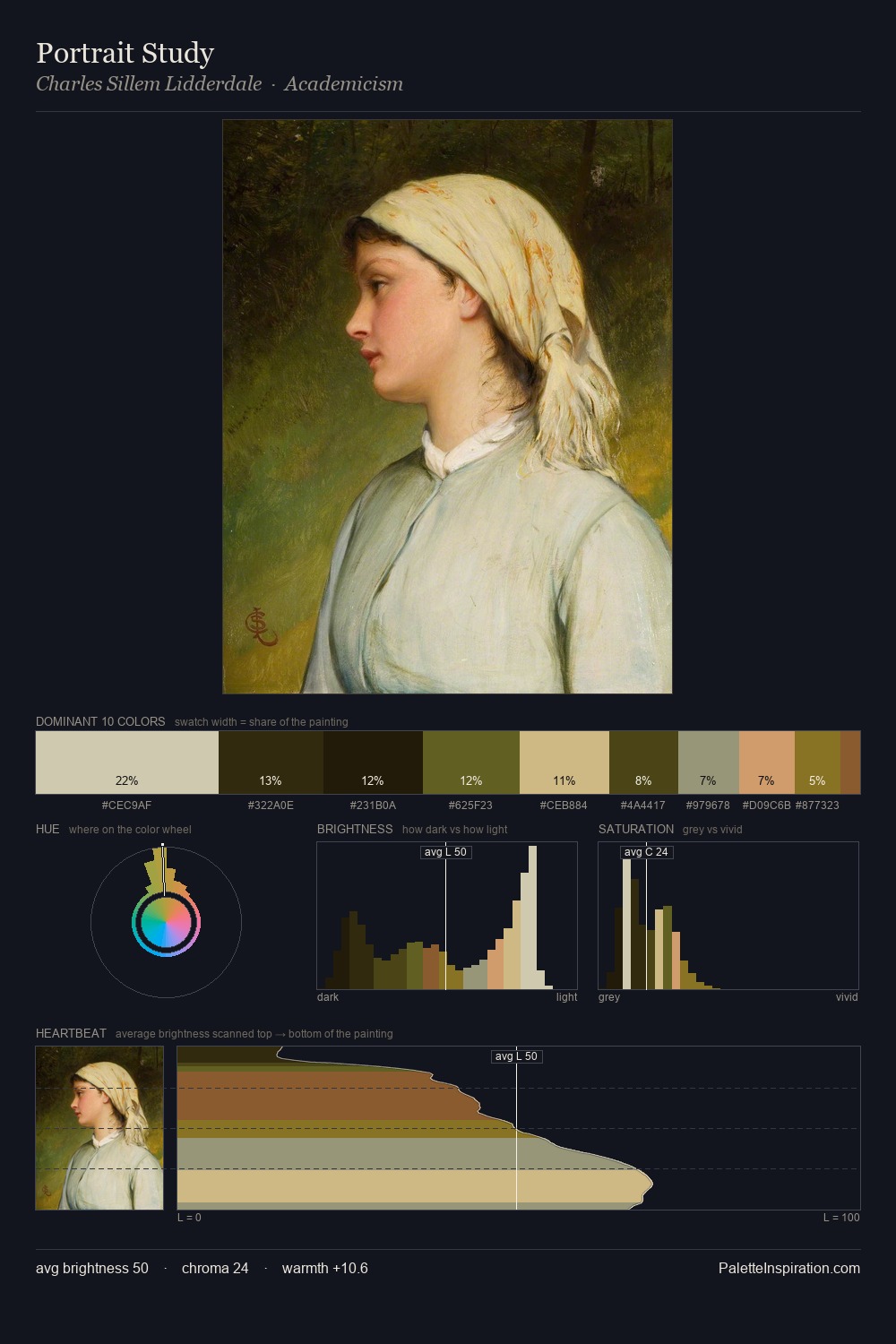Screen dimensions: 896x1344
Task: Click the L = 100 axis label
Action: pyautogui.click(x=841, y=1218)
